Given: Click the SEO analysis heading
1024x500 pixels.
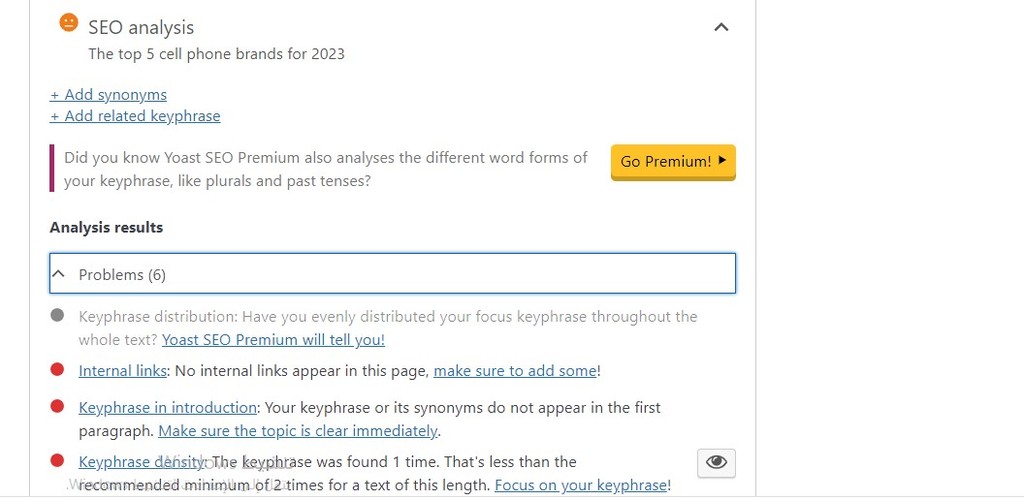Looking at the screenshot, I should point(141,27).
